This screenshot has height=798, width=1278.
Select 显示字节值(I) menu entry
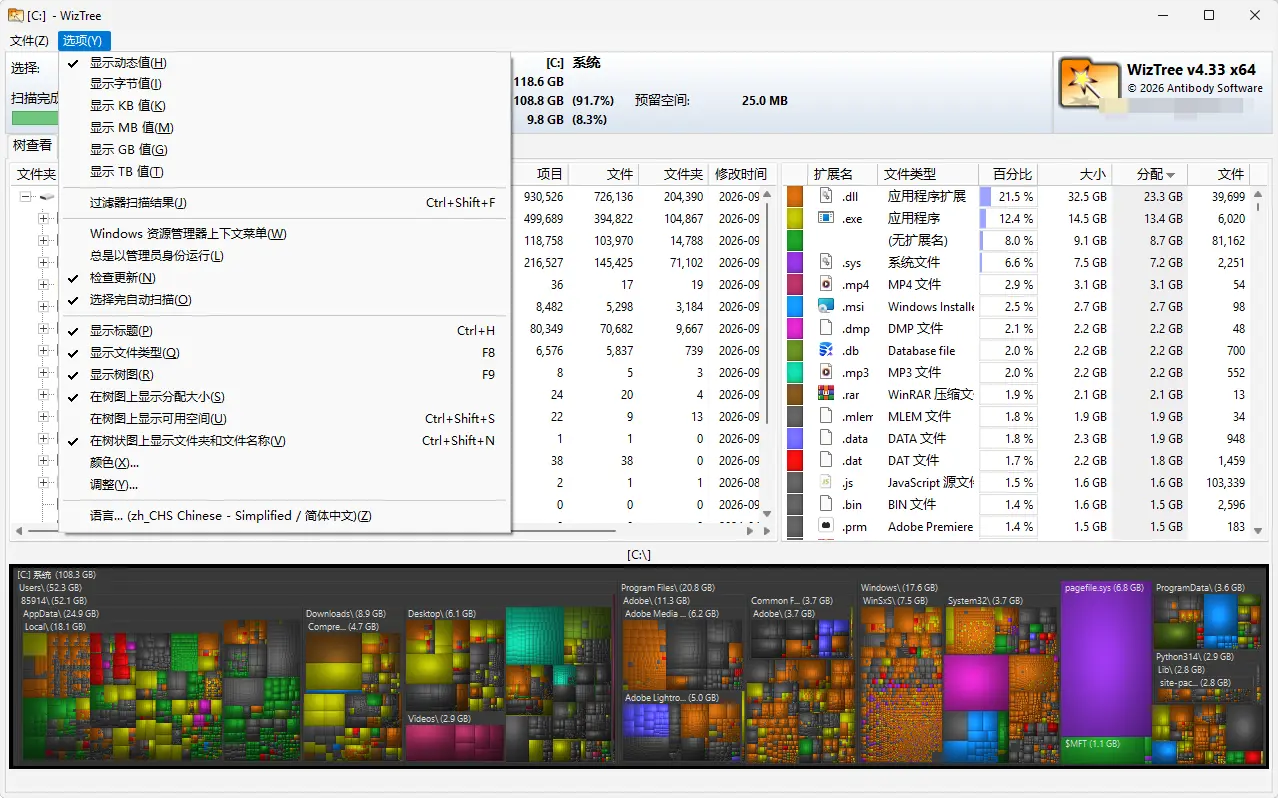click(285, 84)
